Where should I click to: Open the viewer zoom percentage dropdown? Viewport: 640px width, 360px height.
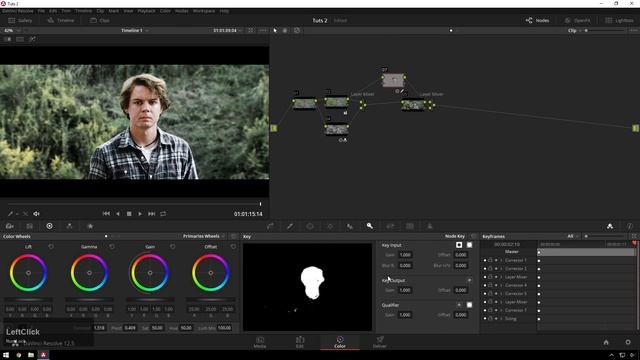(x=11, y=31)
